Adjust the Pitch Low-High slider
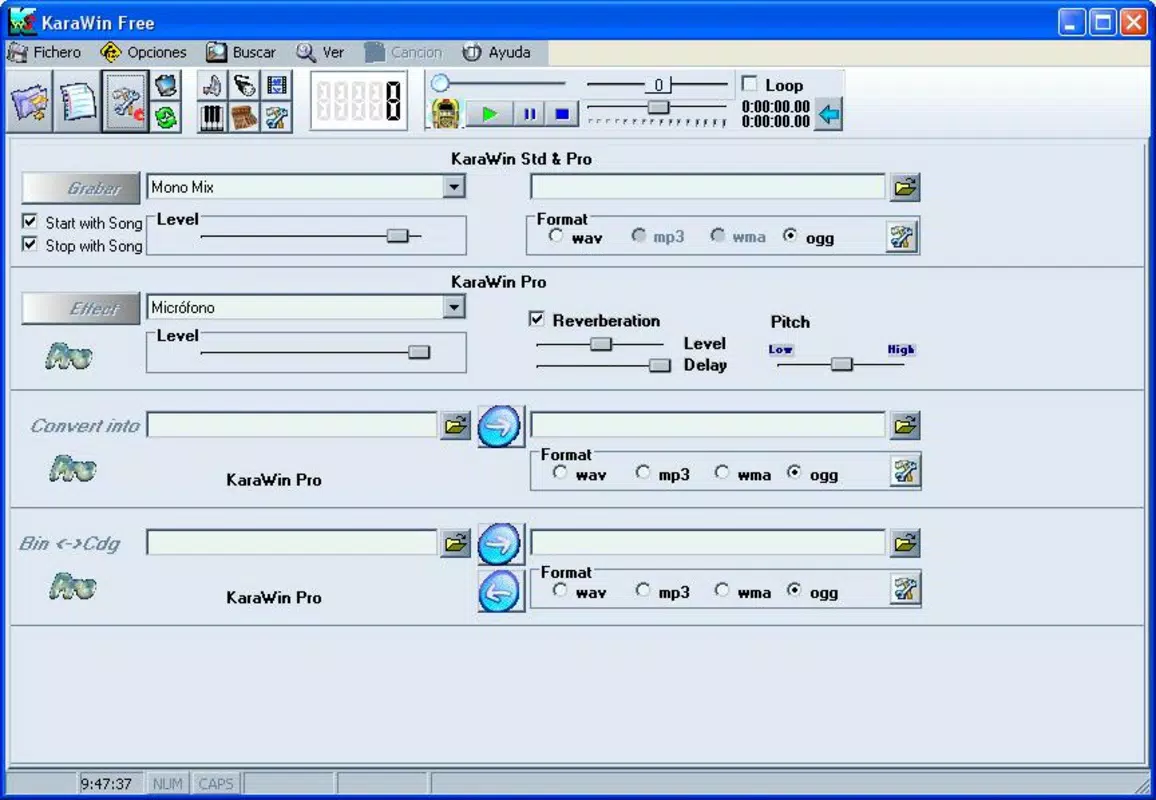Viewport: 1156px width, 800px height. click(841, 364)
